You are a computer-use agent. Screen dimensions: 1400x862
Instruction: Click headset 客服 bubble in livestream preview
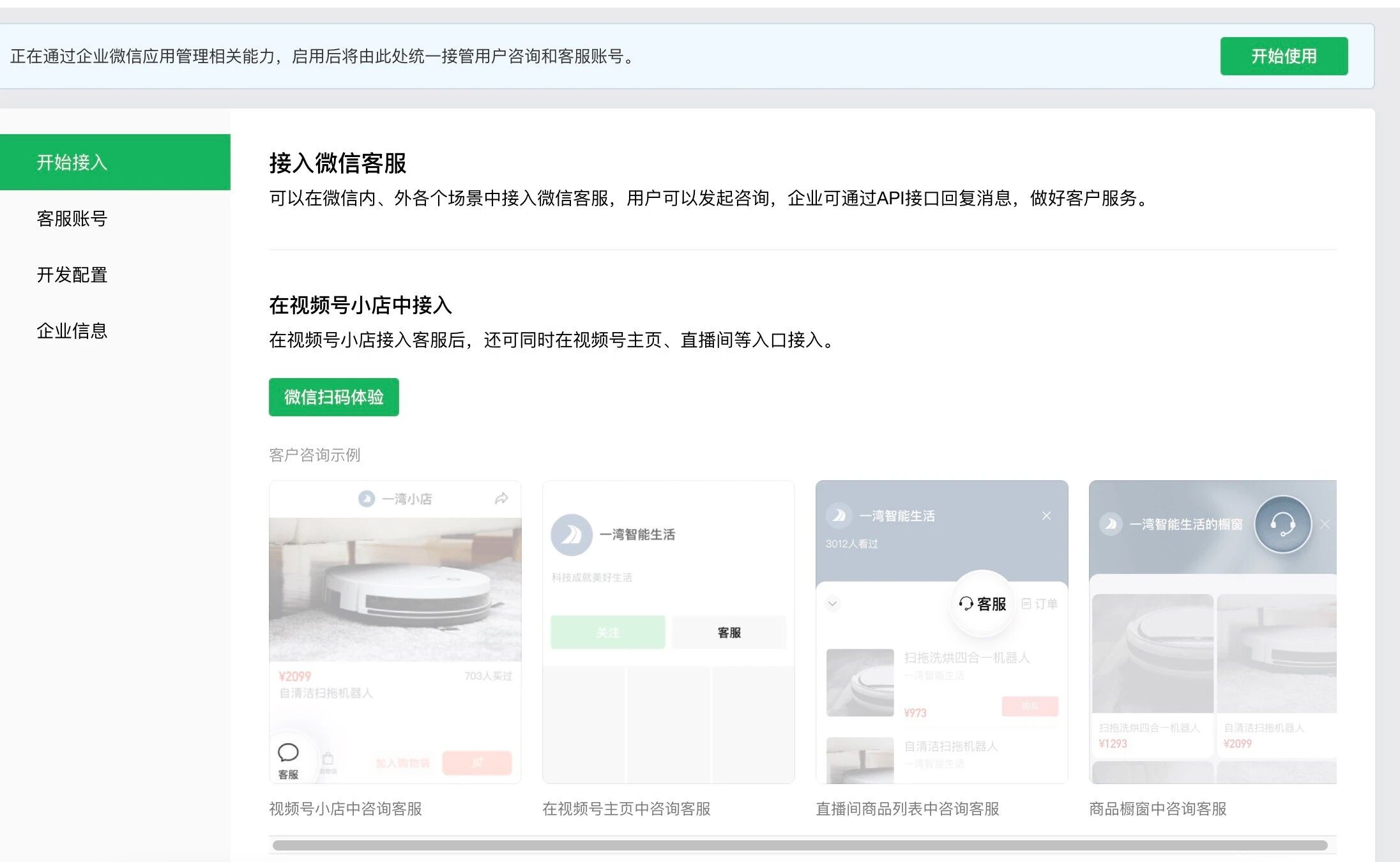coord(982,603)
